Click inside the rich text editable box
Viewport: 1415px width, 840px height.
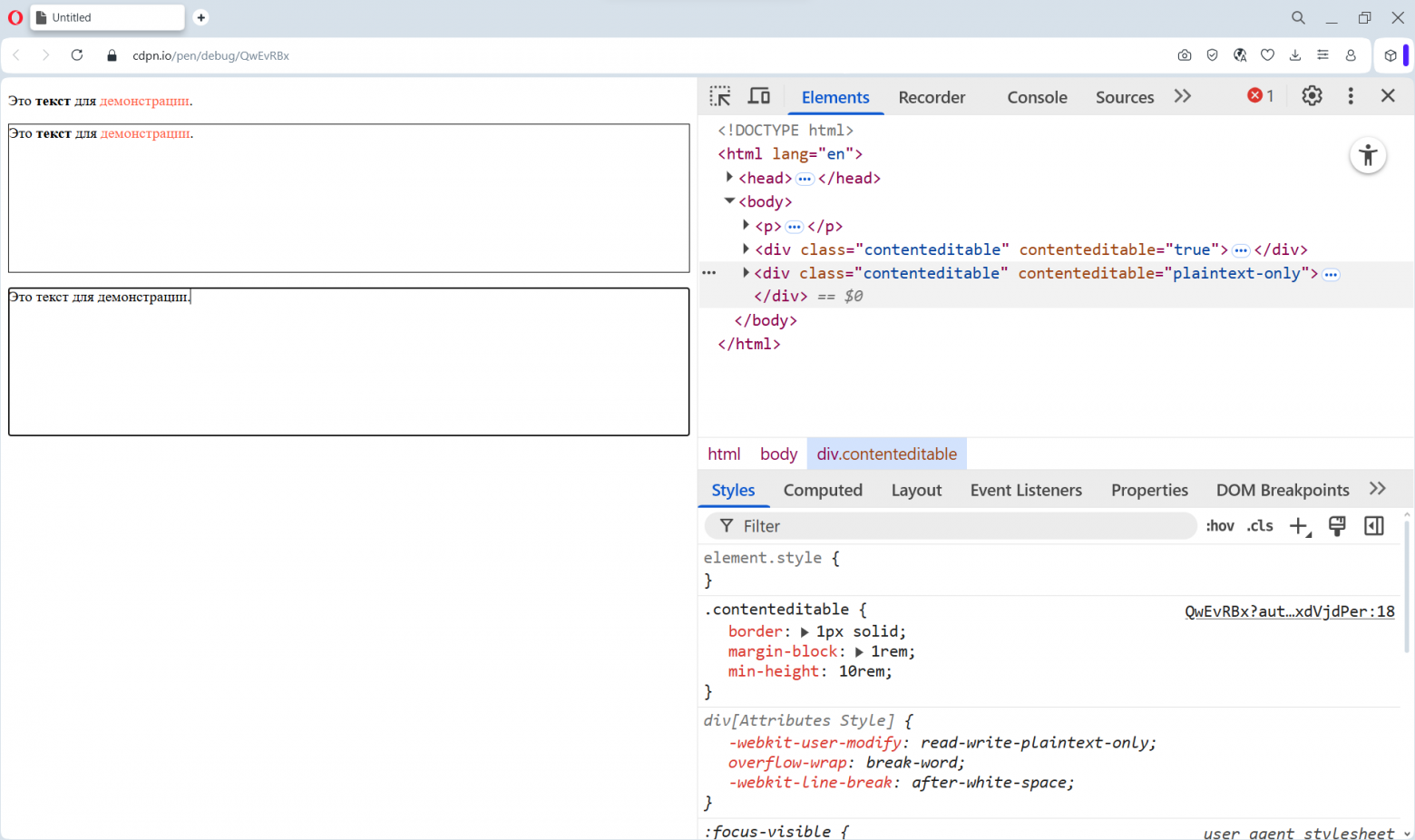point(348,198)
